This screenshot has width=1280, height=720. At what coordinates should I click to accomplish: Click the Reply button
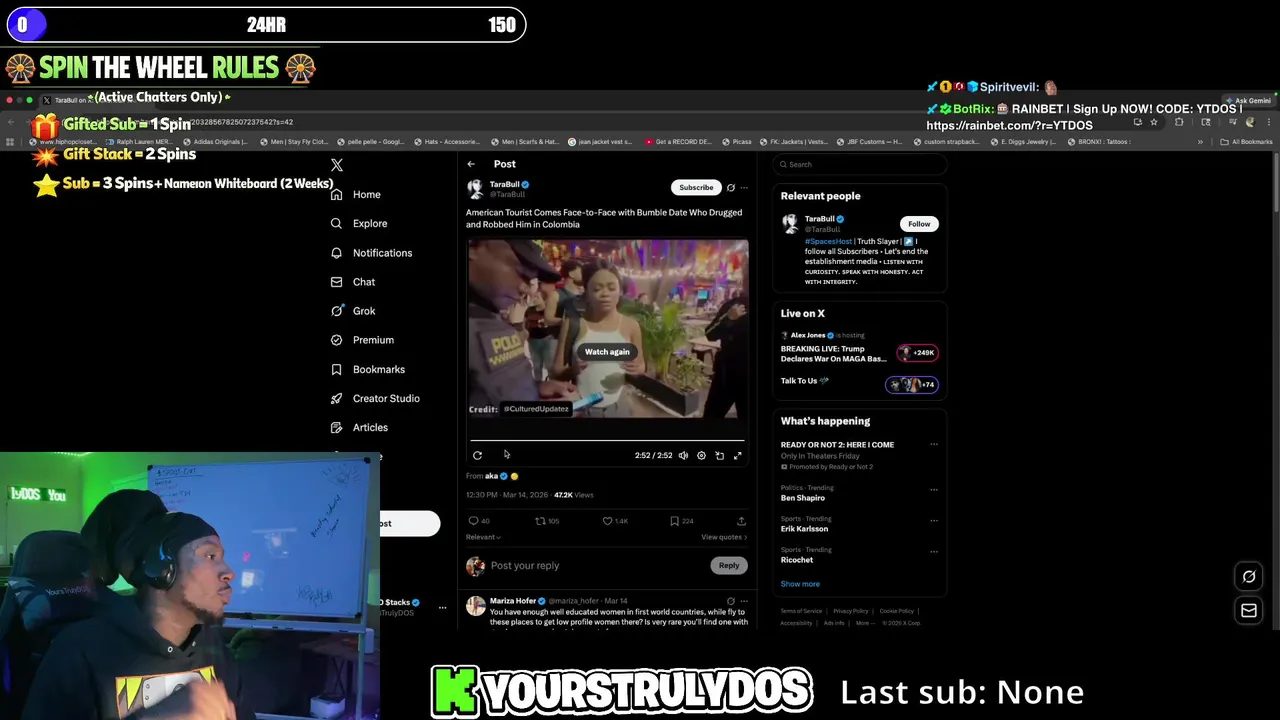click(729, 566)
